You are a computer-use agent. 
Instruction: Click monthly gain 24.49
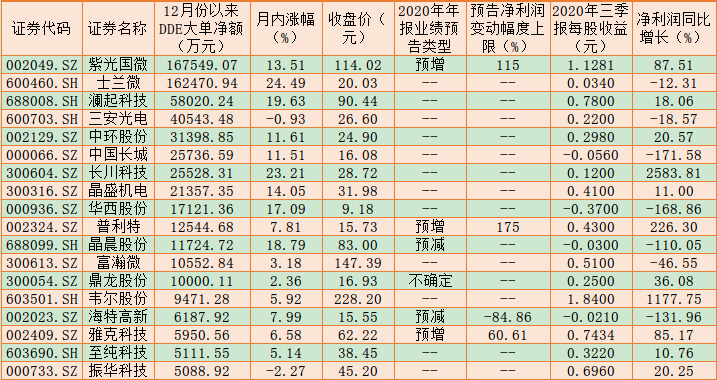coord(286,83)
